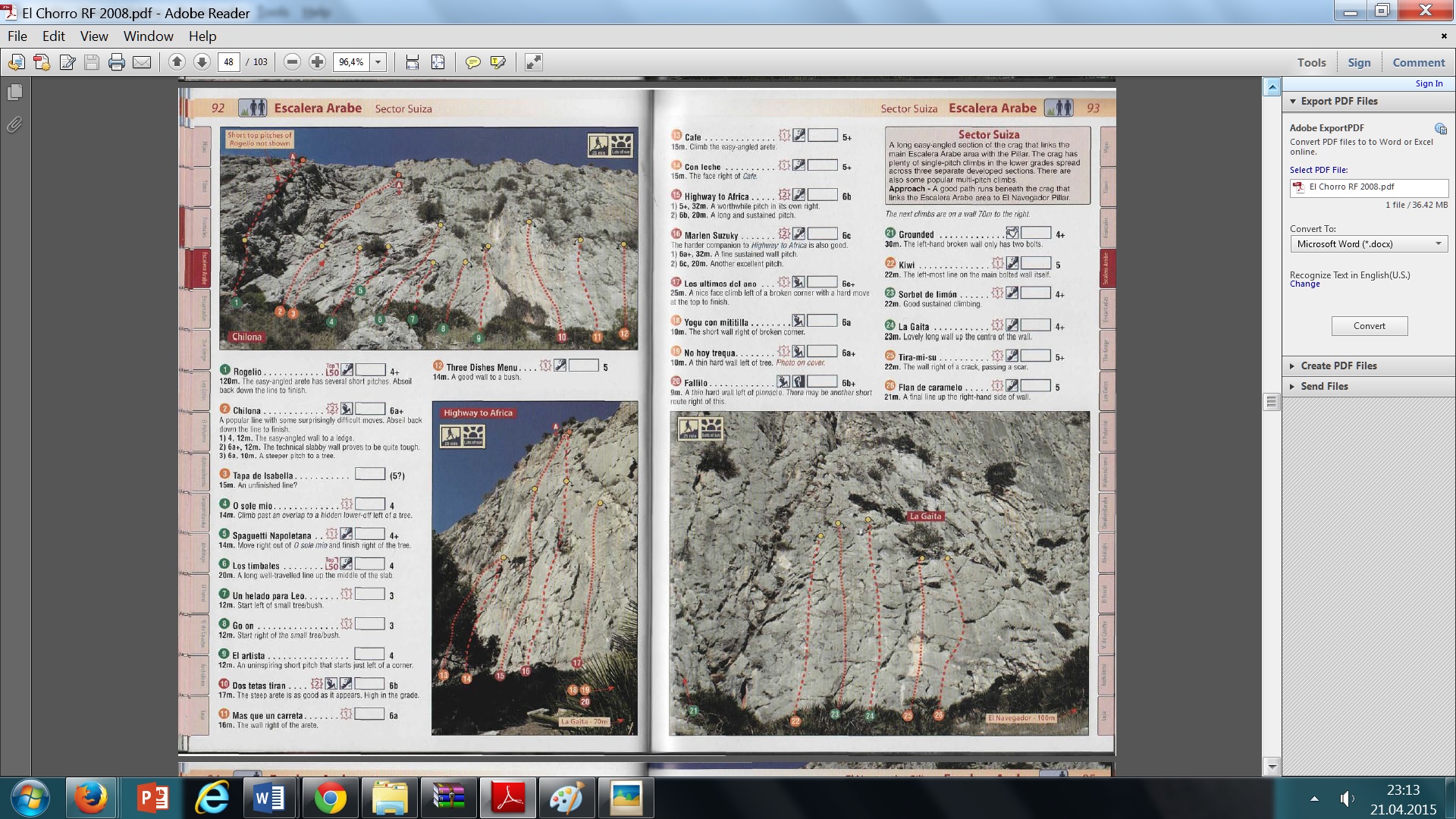The image size is (1456, 819).
Task: Click the email envelope icon
Action: point(142,62)
